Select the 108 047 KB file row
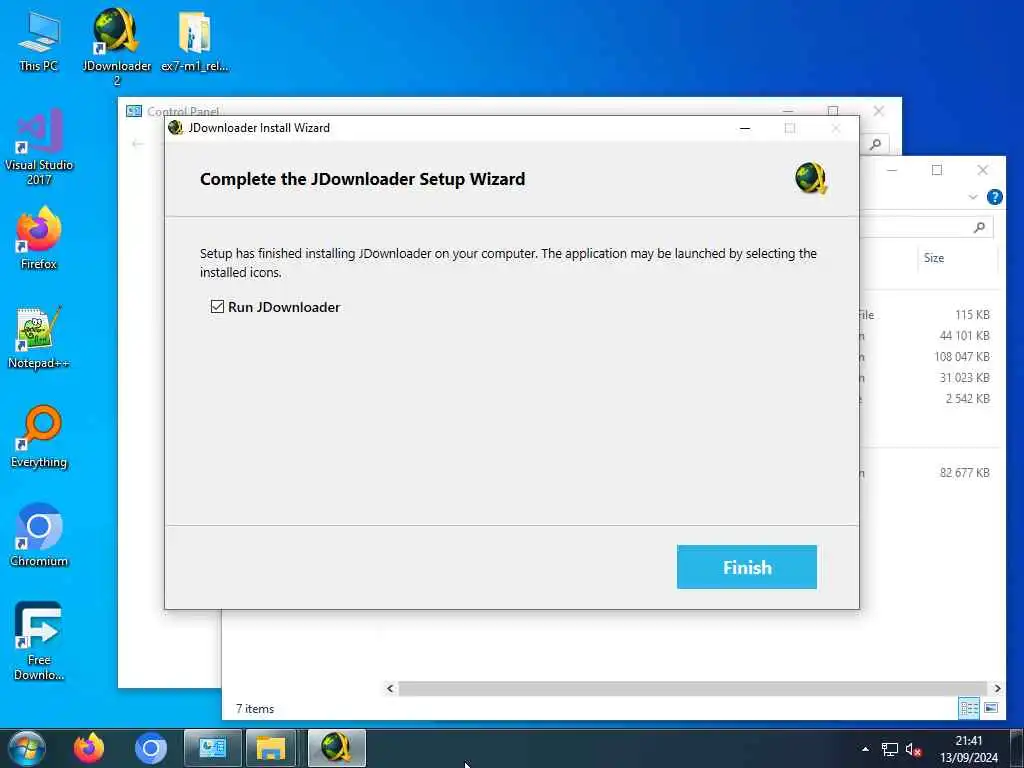Screen dimensions: 1024x768 931,357
